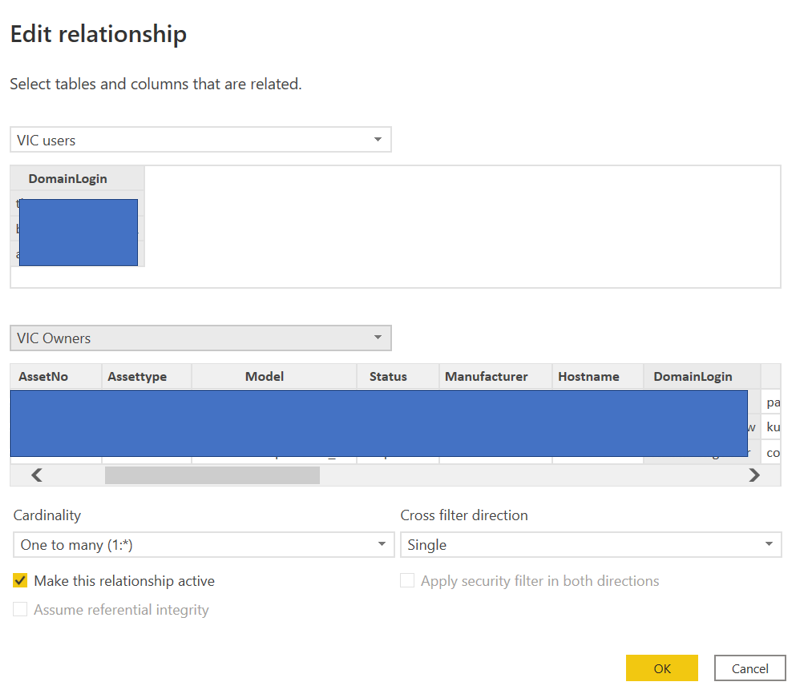Image resolution: width=795 pixels, height=700 pixels.
Task: Uncheck Make this relationship active
Action: 20,580
